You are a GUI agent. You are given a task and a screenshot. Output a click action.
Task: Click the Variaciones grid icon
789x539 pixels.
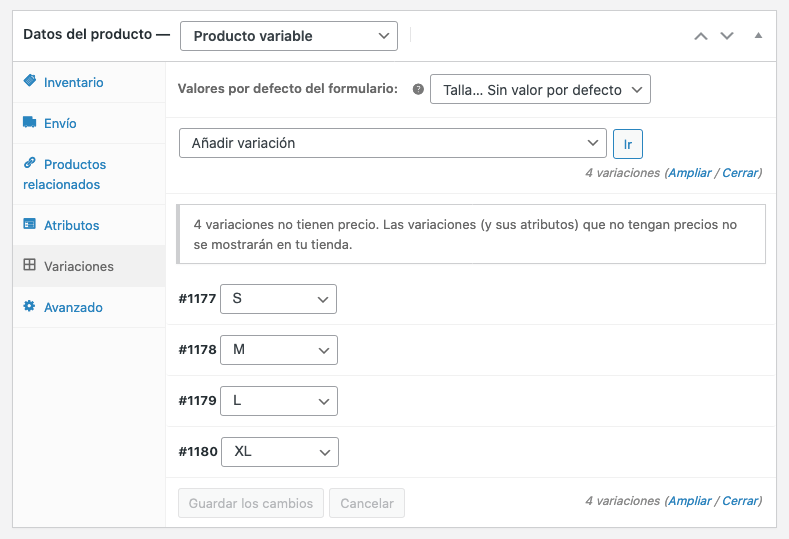click(x=30, y=265)
